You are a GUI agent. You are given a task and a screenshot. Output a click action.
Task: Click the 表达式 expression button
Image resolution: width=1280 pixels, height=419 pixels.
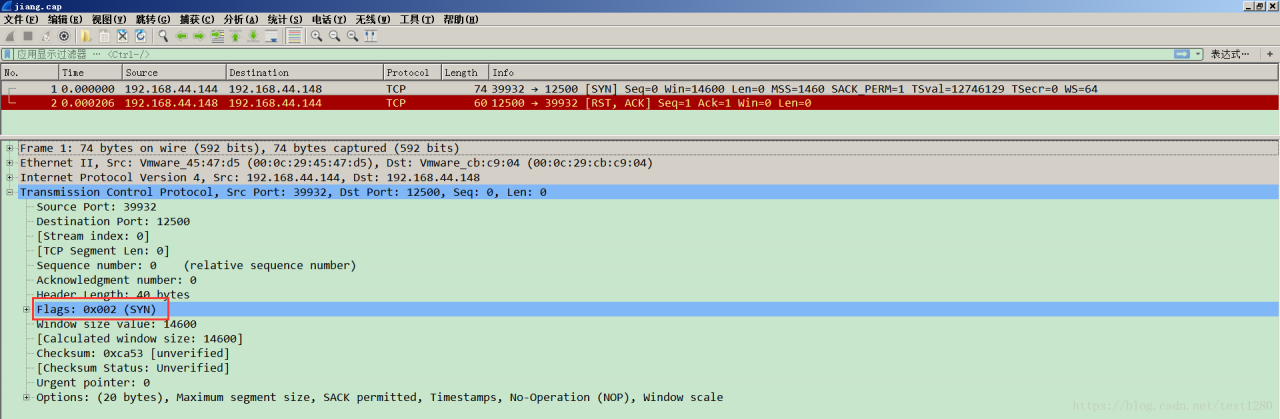pyautogui.click(x=1230, y=54)
